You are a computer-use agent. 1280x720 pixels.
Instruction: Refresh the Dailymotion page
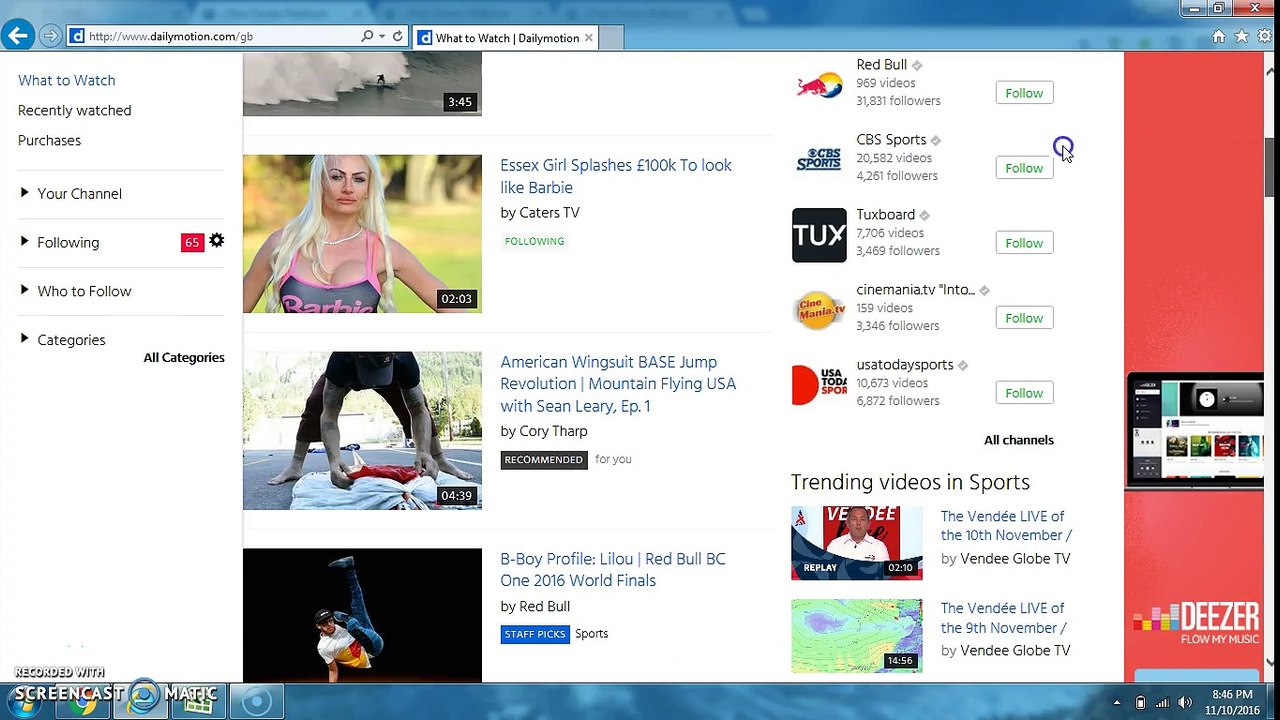click(x=397, y=36)
